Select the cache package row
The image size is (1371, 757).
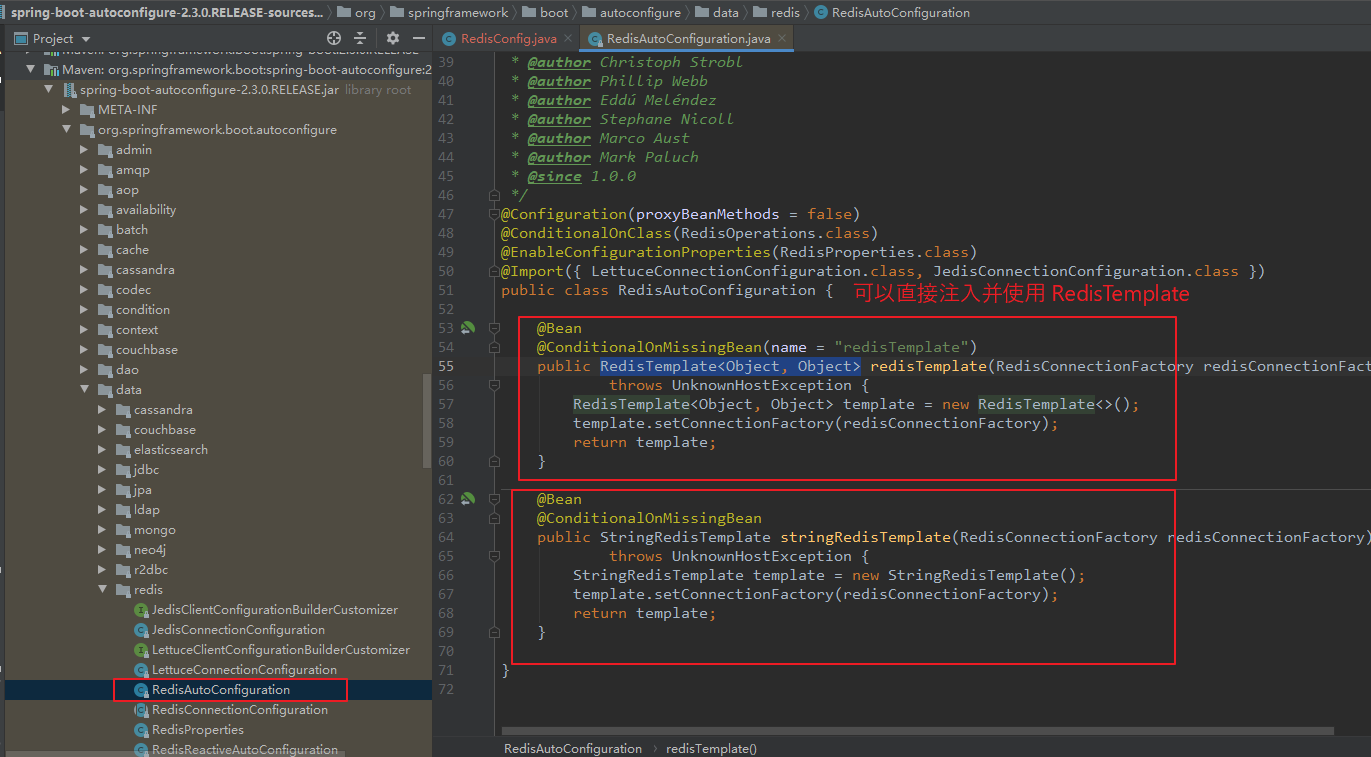tap(218, 250)
